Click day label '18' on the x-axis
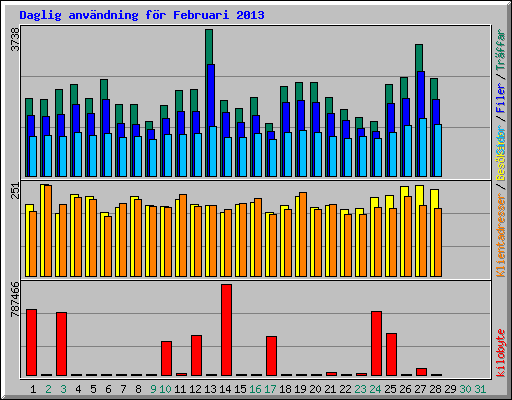Viewport: 512px width, 400px height. 285,389
